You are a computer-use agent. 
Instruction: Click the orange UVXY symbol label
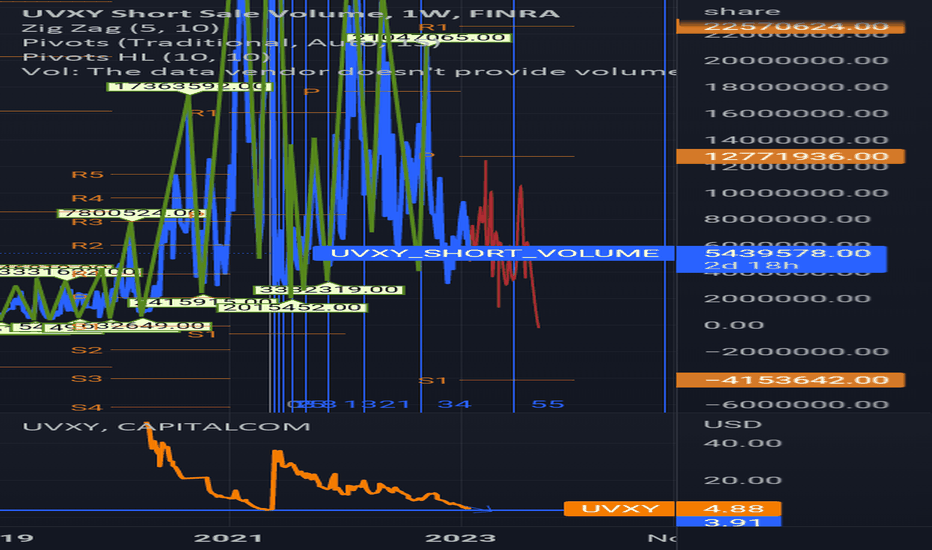point(619,508)
